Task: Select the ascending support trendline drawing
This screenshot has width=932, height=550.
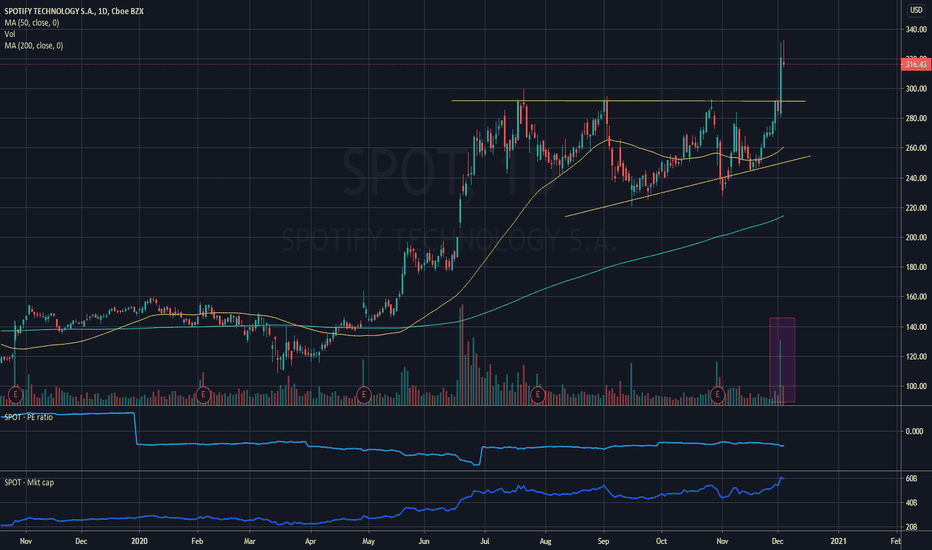Action: [x=688, y=186]
